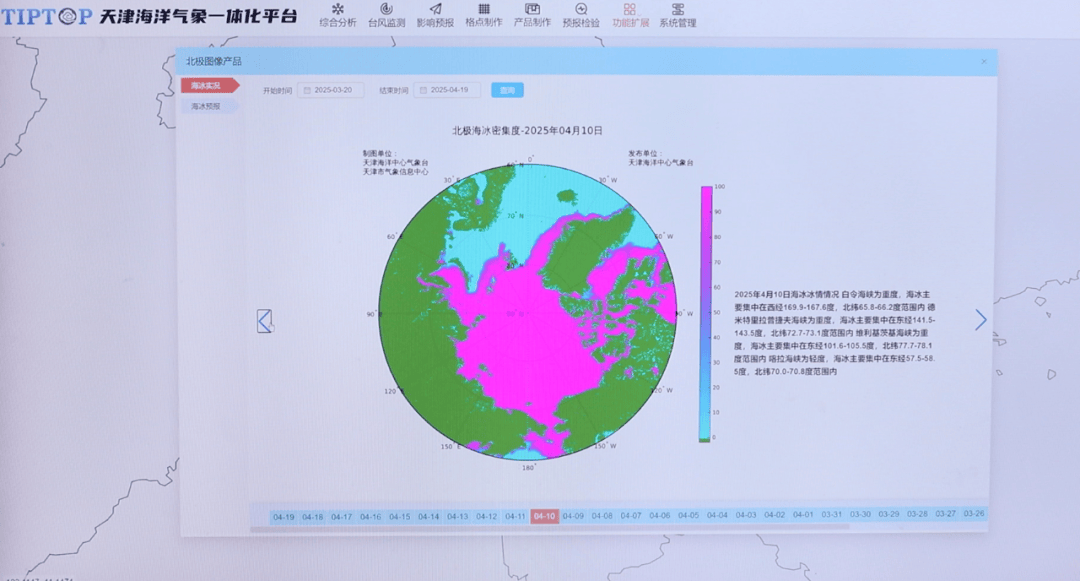Open the 台风监测 typhoon monitoring icon

click(x=386, y=9)
